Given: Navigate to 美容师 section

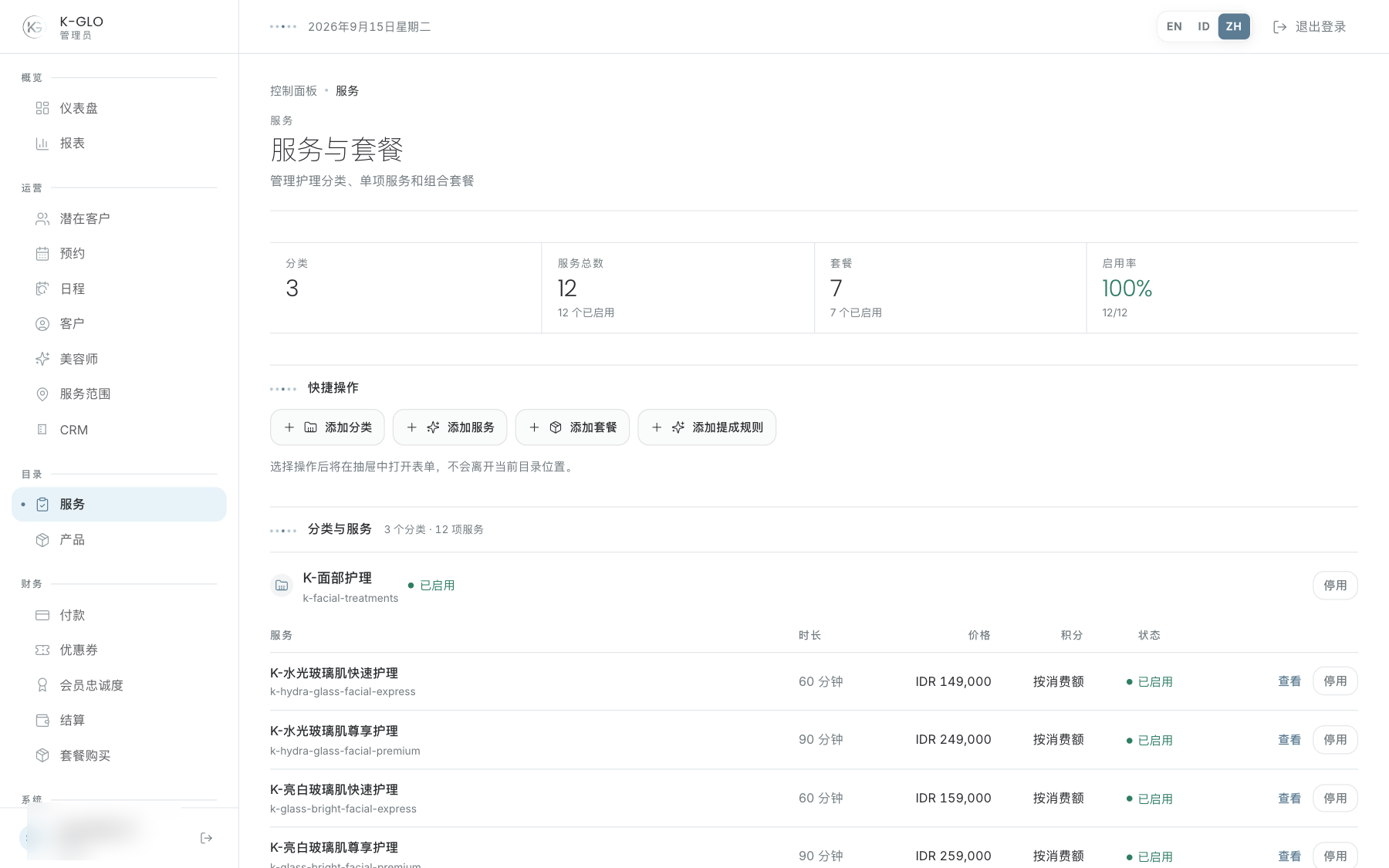Looking at the screenshot, I should coord(120,359).
